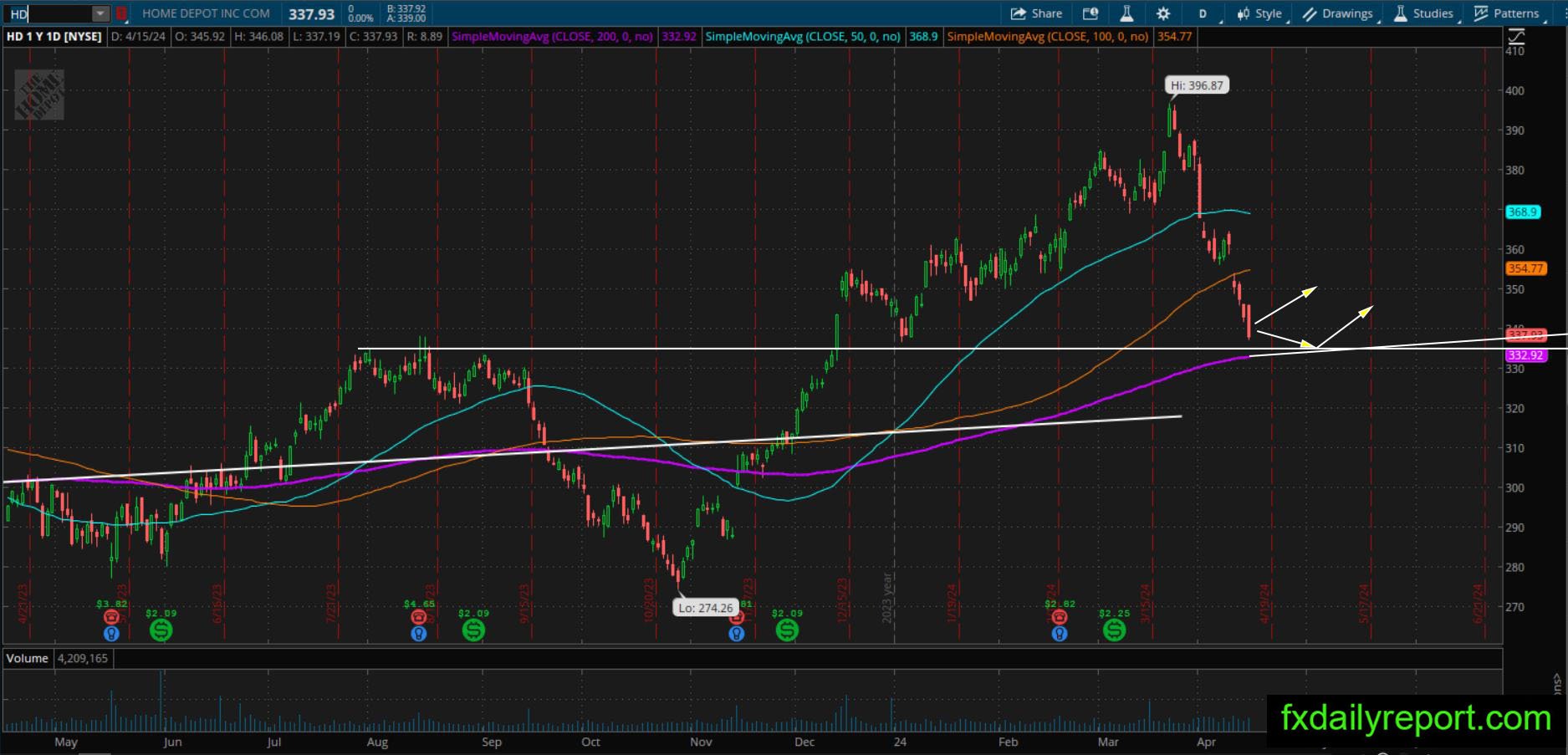The image size is (1568, 755).
Task: Click the HD 1 Y 1D [NYSE] chart title
Action: (54, 37)
